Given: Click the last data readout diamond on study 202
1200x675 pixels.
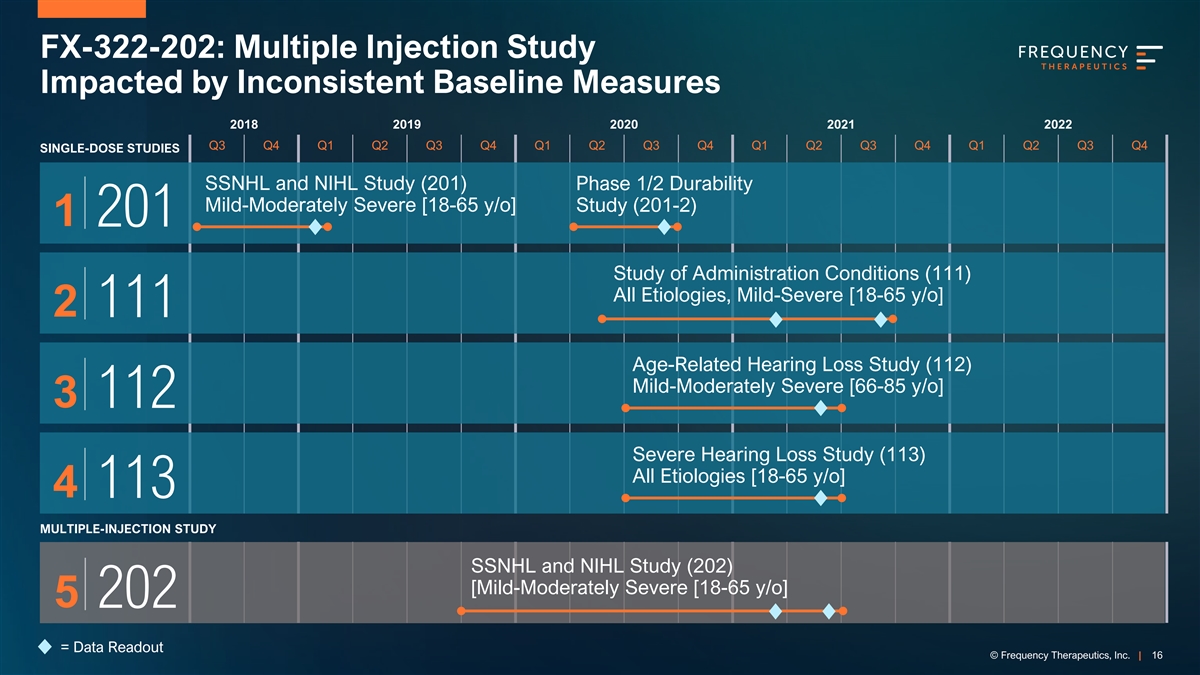Looking at the screenshot, I should pos(829,611).
